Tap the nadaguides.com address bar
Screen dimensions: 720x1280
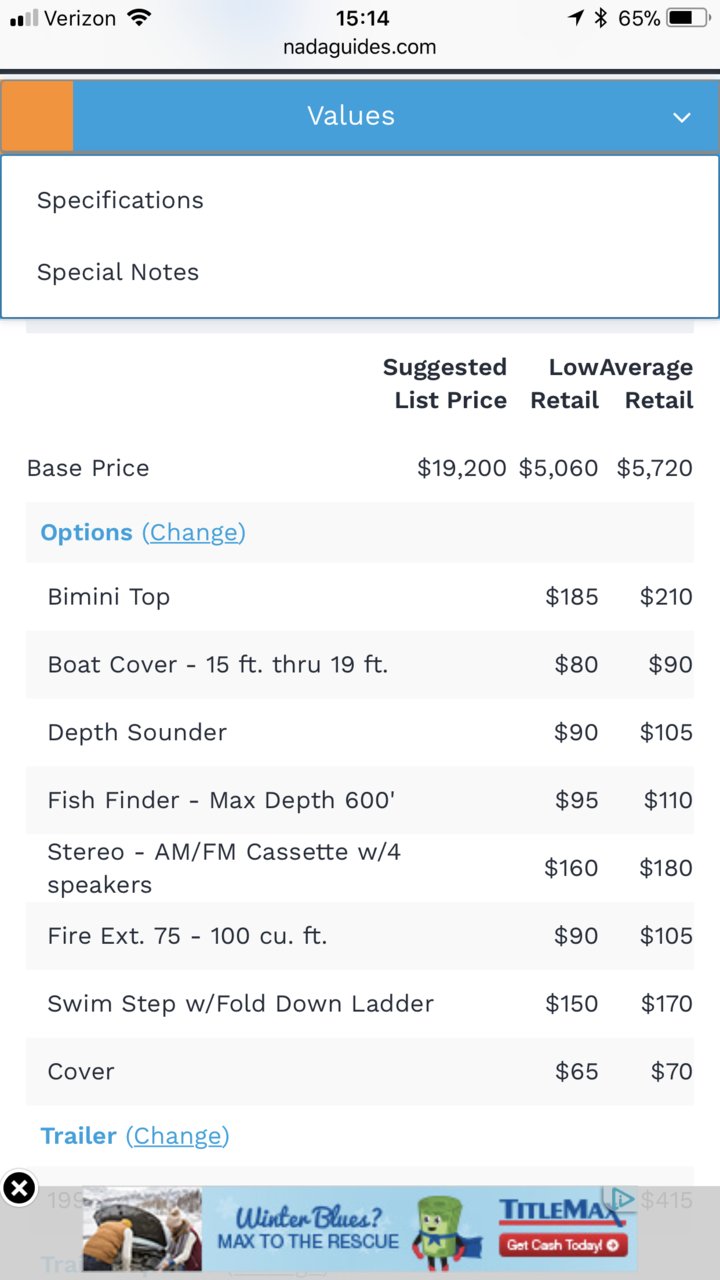pyautogui.click(x=360, y=47)
